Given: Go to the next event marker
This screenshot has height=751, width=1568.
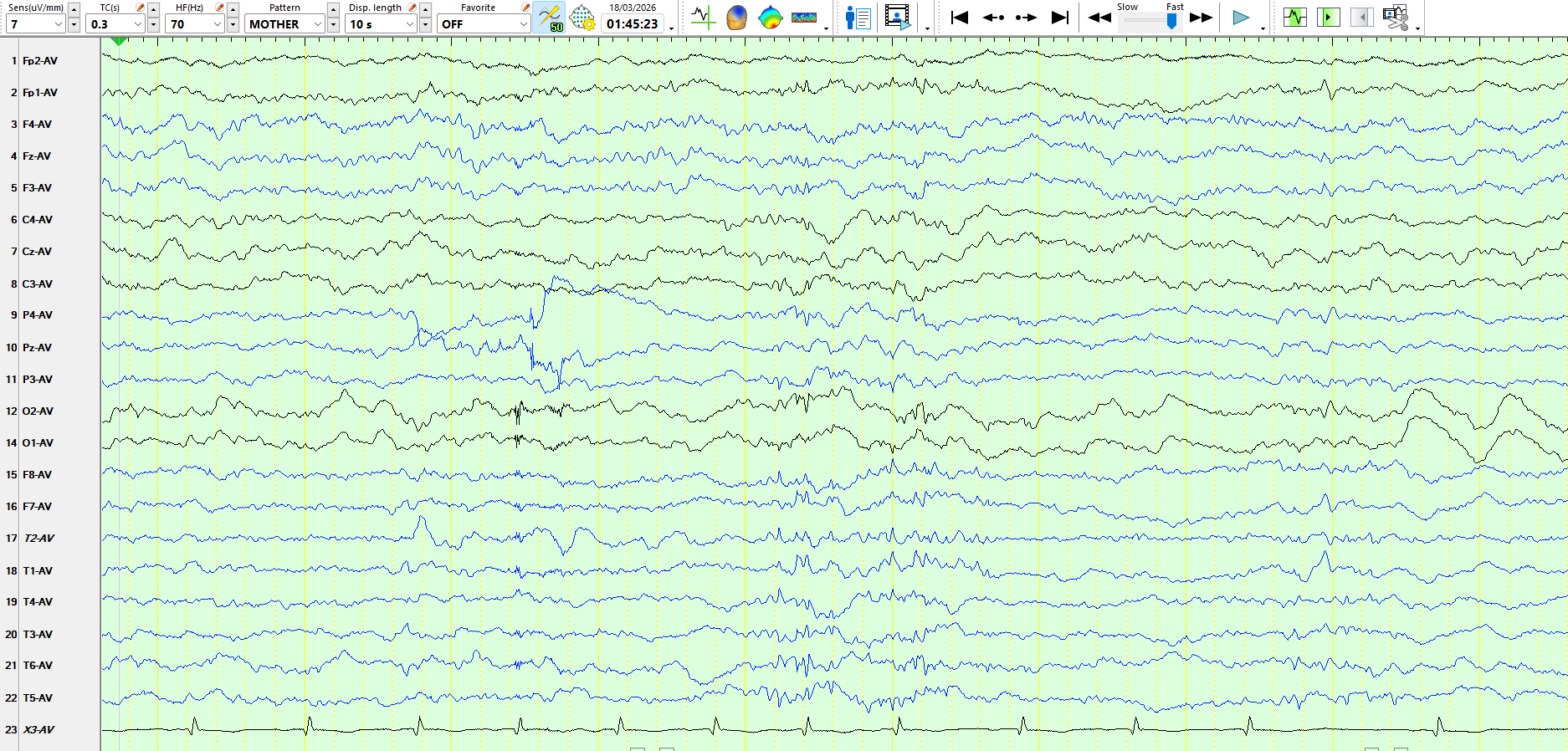Looking at the screenshot, I should [x=1026, y=18].
